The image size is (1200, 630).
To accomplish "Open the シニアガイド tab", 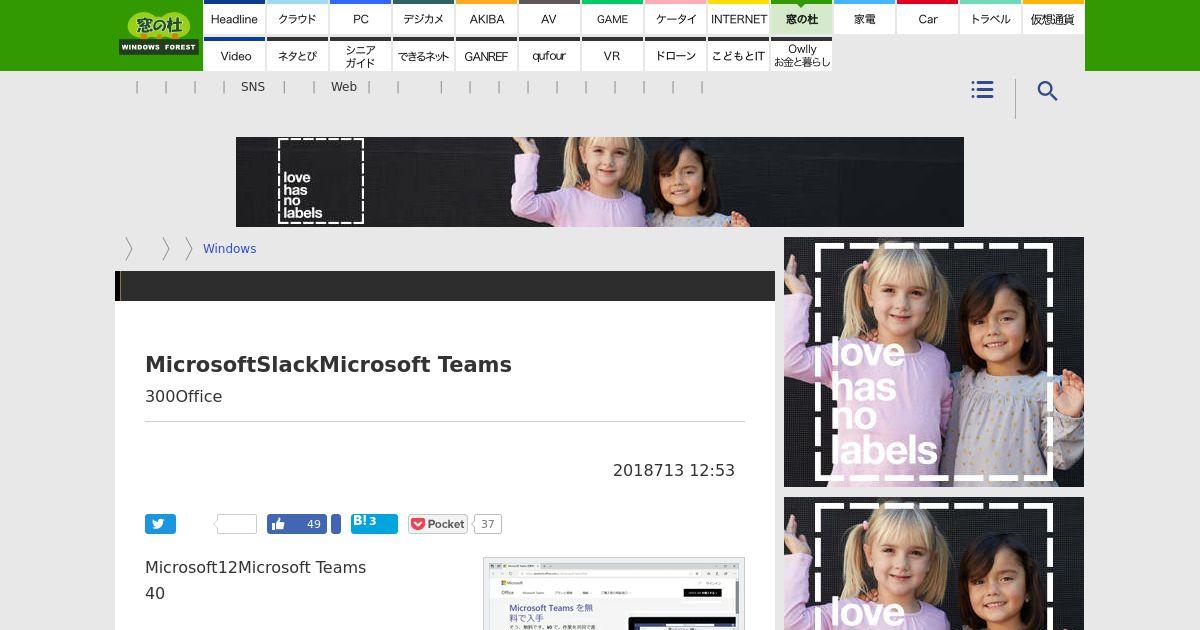I will (360, 55).
